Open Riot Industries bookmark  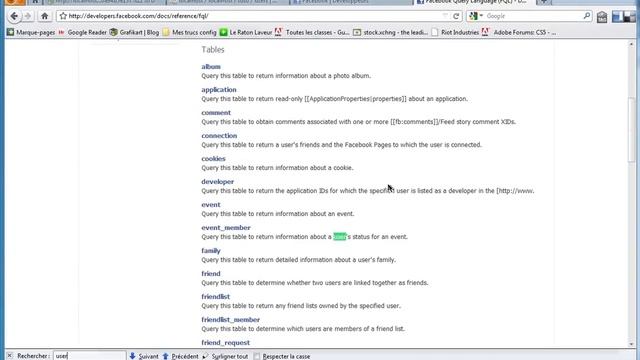[455, 32]
